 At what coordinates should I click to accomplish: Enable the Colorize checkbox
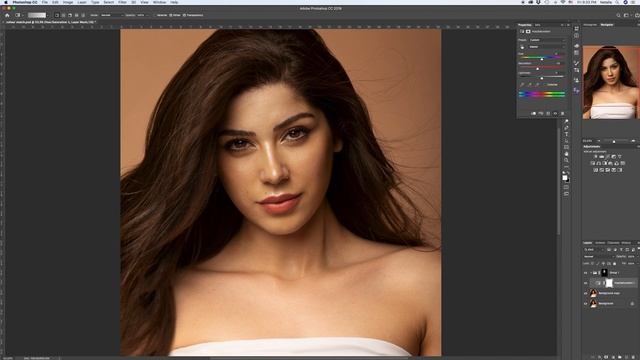544,84
